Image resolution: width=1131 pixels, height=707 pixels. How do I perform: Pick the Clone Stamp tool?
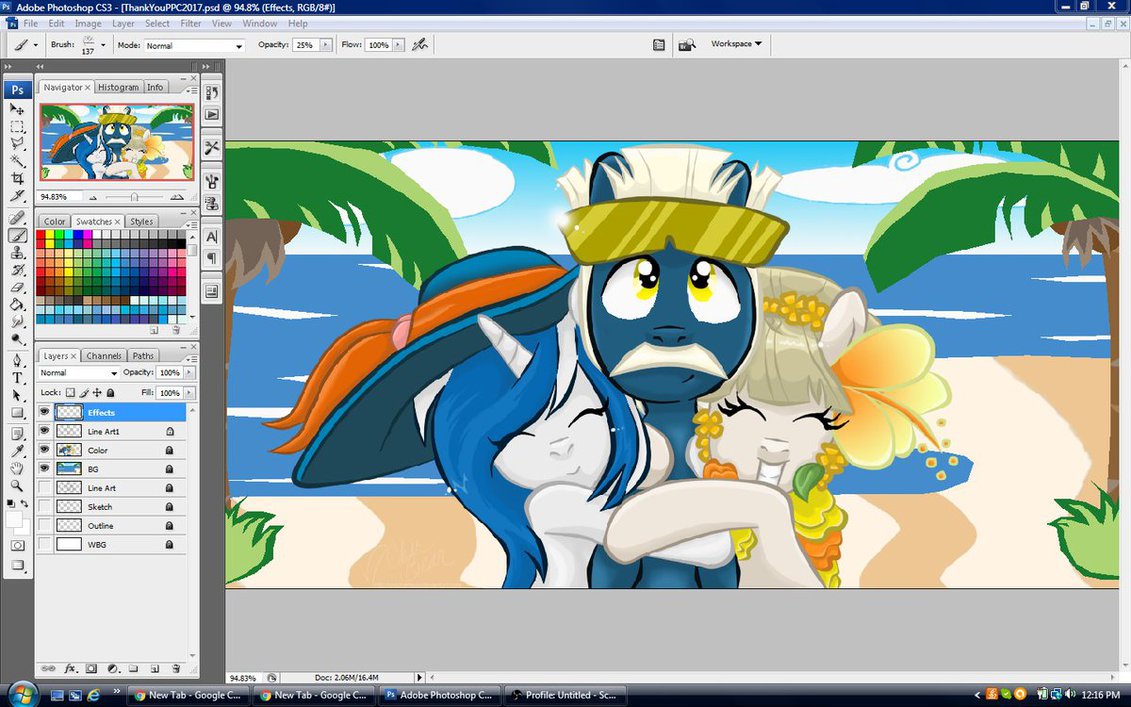coord(17,253)
